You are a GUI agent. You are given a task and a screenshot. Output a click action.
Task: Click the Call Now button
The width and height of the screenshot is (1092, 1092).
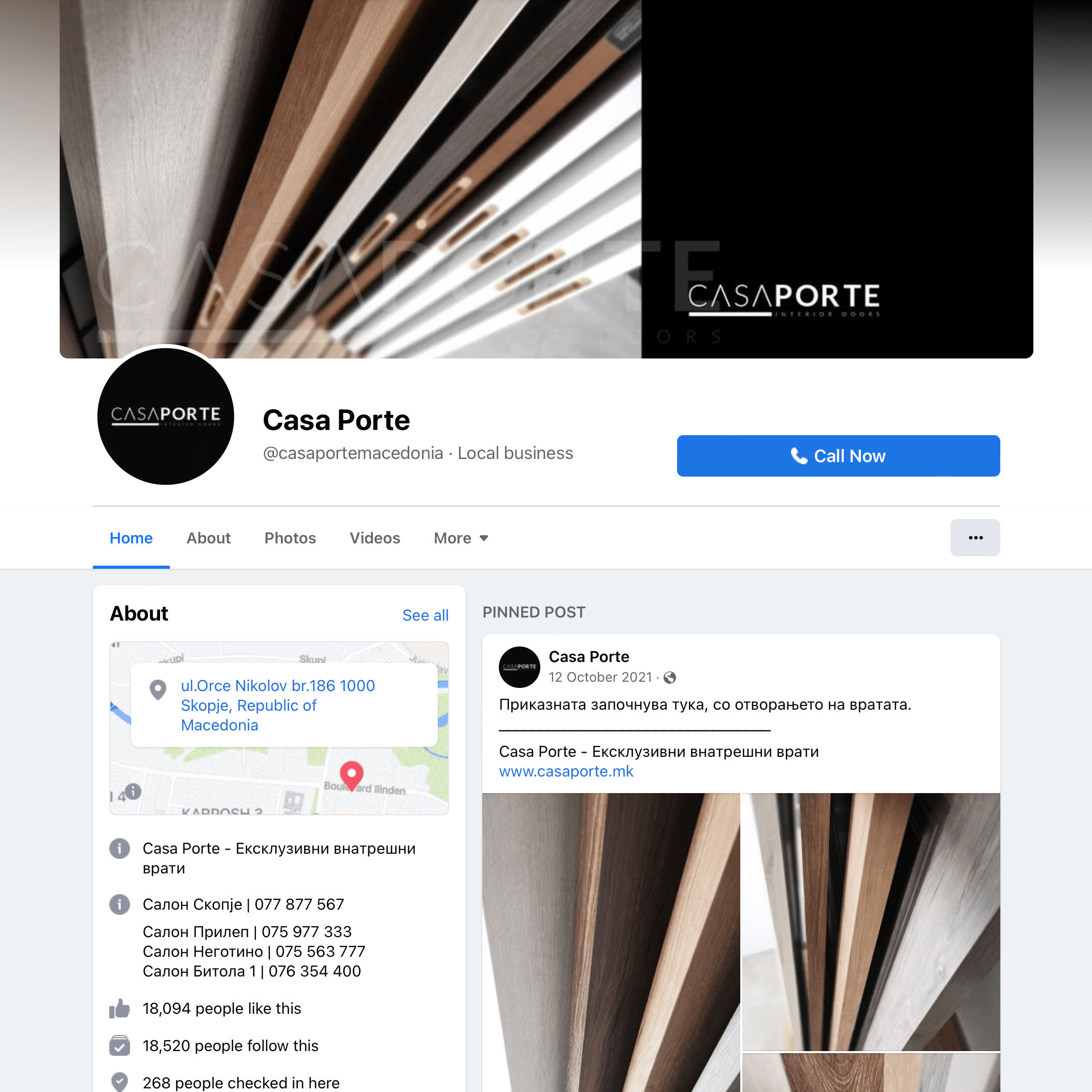(x=838, y=455)
